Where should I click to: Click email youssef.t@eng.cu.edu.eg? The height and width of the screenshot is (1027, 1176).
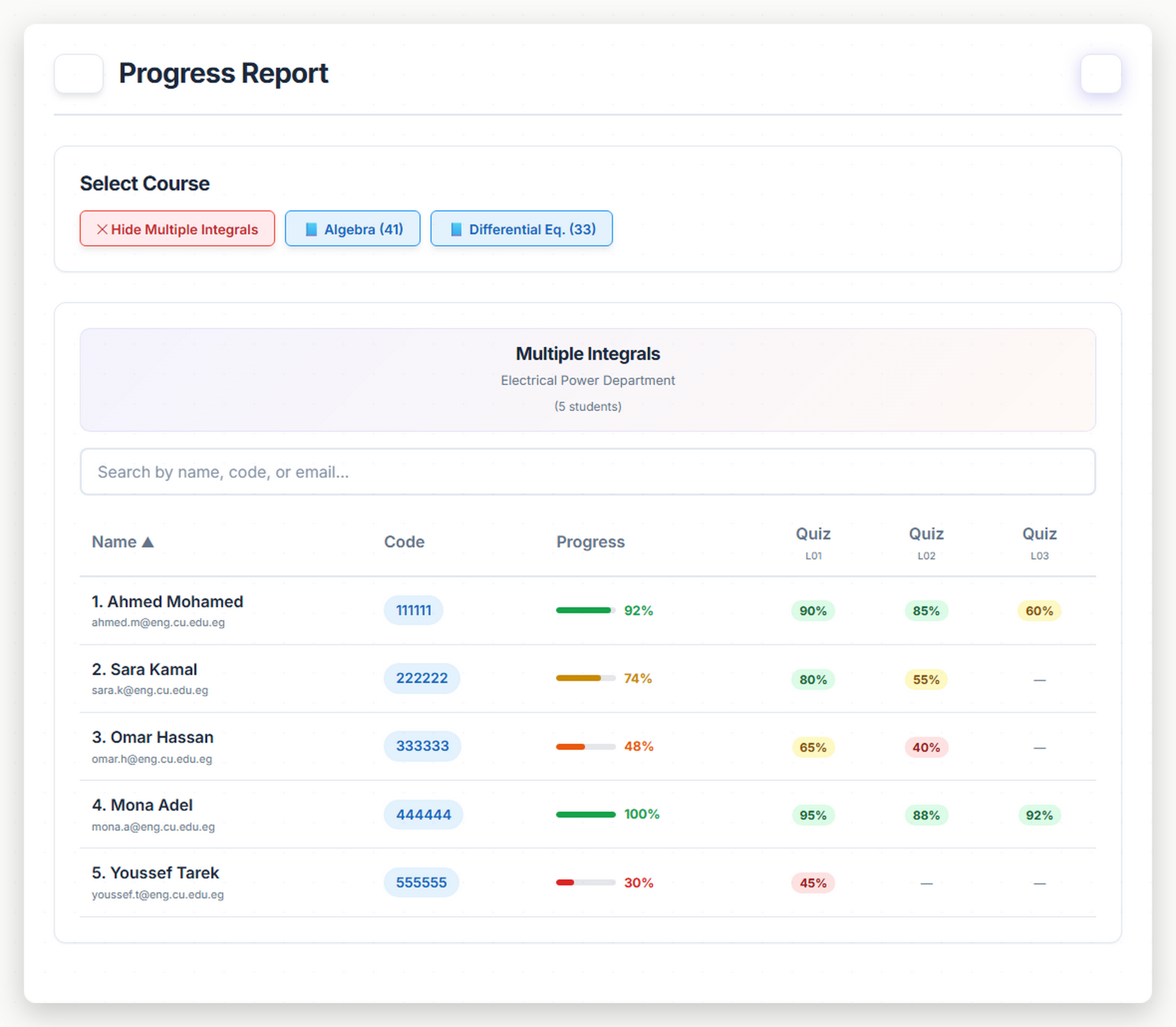point(157,894)
